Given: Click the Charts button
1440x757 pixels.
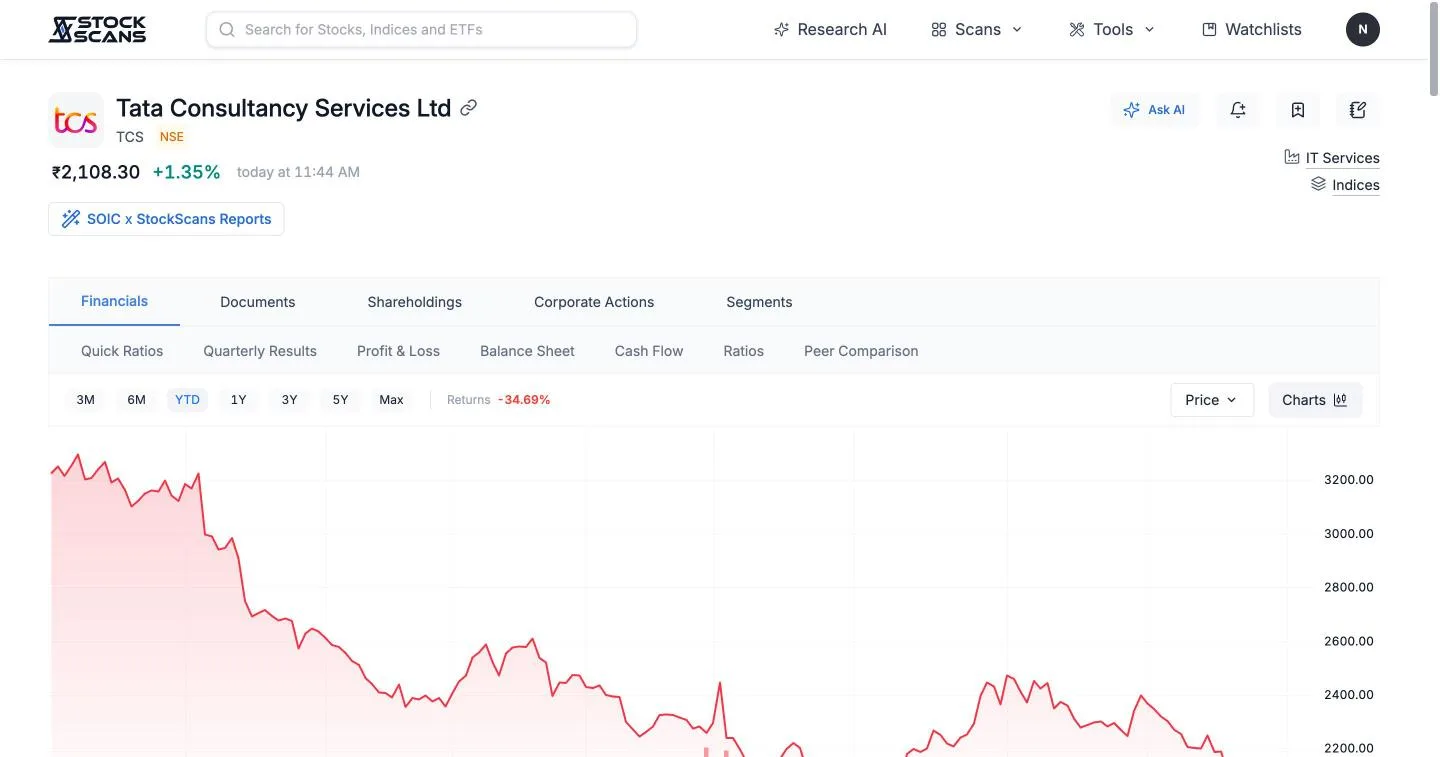Looking at the screenshot, I should [1315, 400].
